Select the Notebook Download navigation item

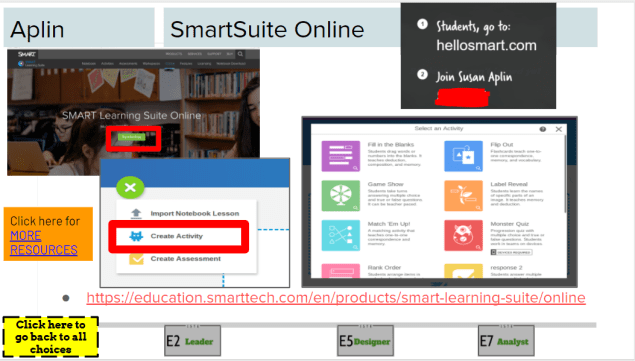(231, 64)
